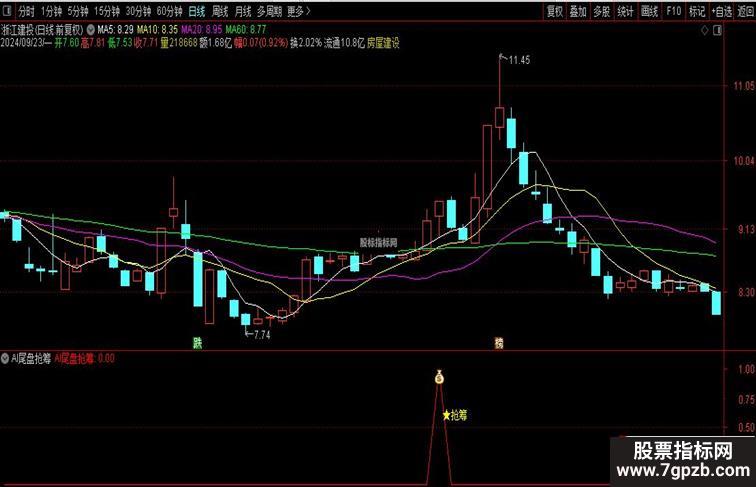Click the 流通10.8亿 float value
The width and height of the screenshot is (756, 487).
pyautogui.click(x=344, y=43)
